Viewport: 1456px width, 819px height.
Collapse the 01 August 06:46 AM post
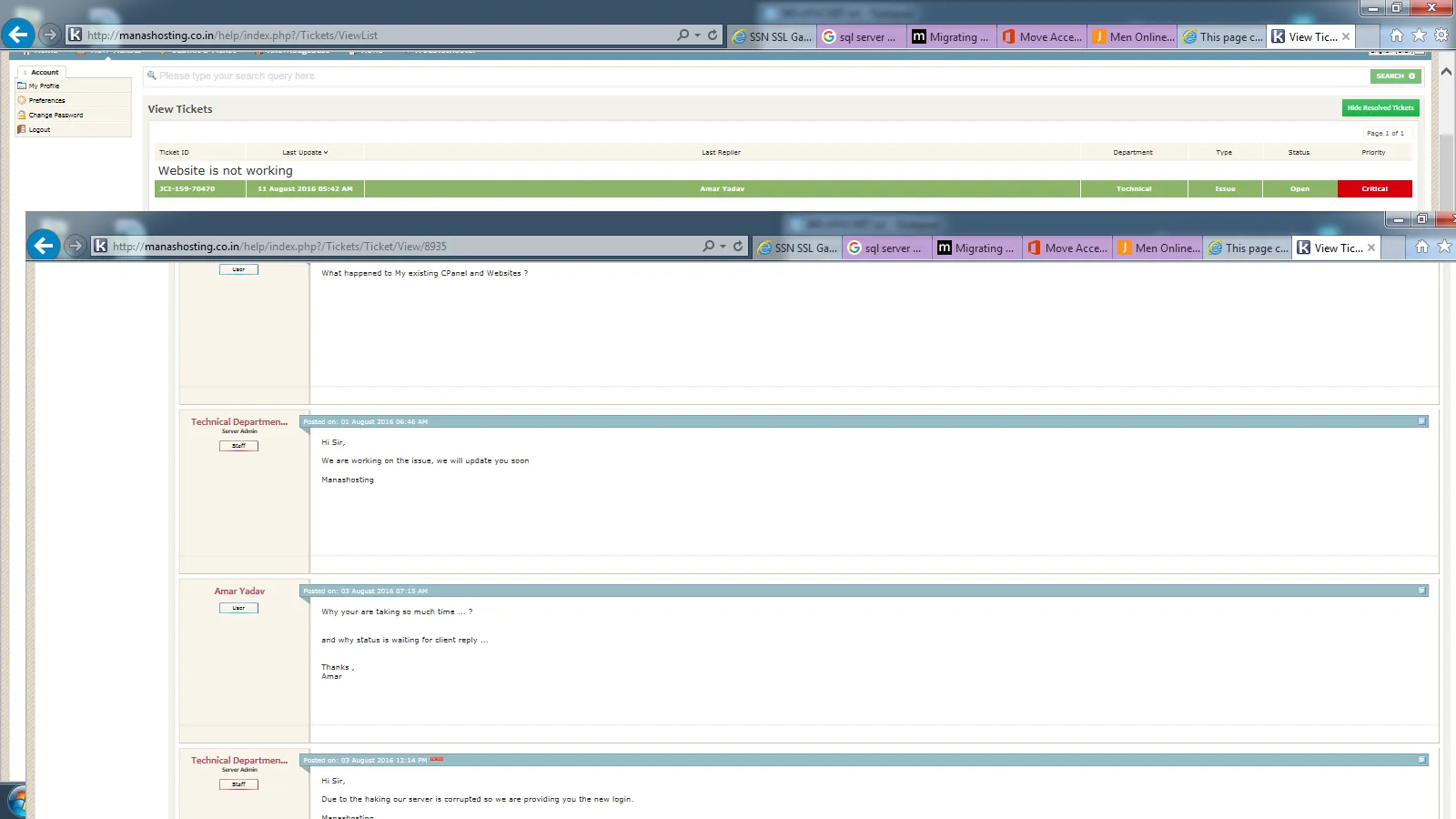click(1421, 421)
